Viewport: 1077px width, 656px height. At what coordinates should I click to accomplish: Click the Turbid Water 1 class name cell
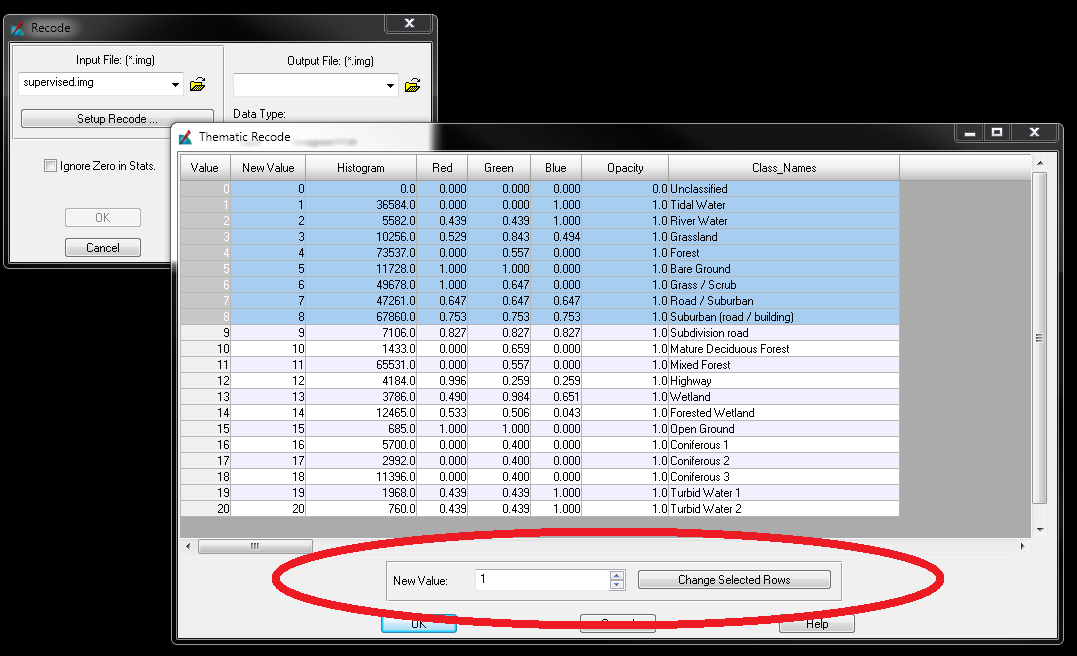coord(784,493)
